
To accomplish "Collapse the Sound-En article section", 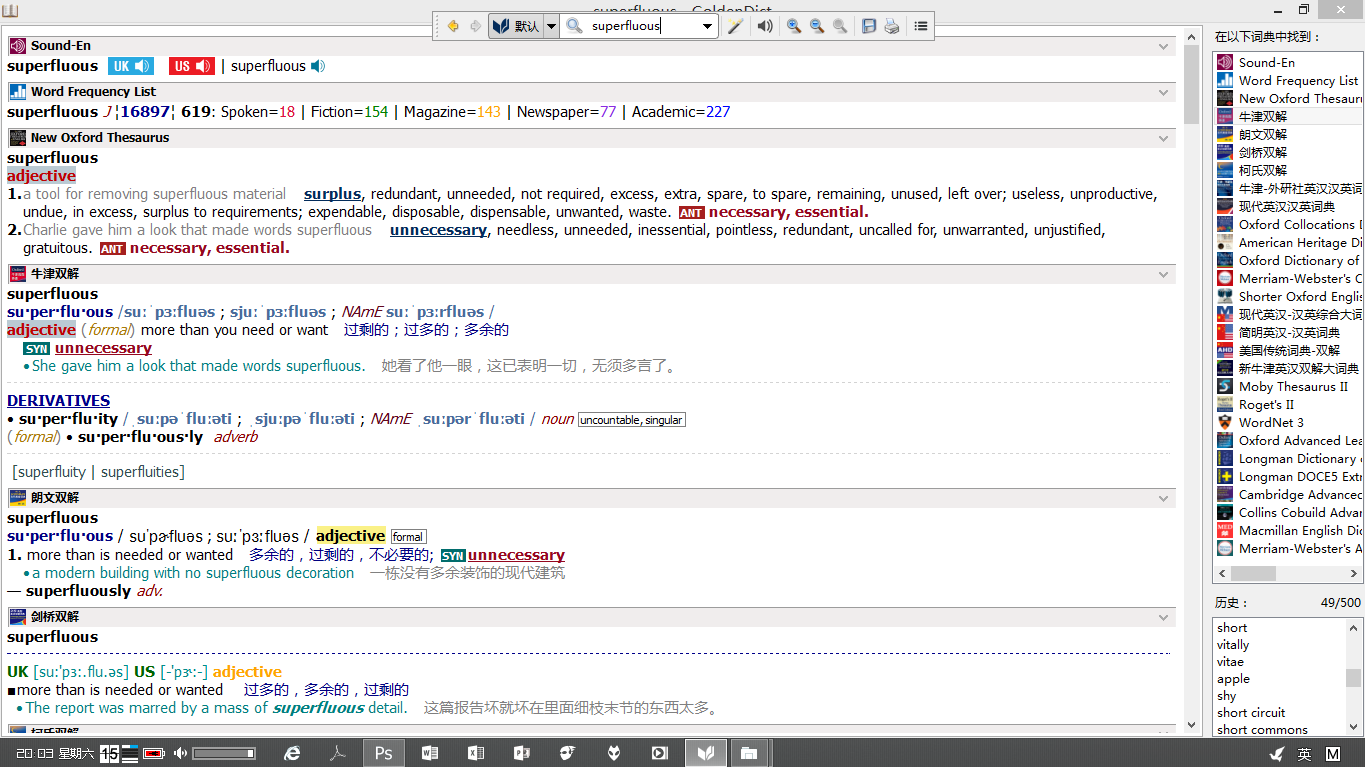I will (x=1163, y=46).
